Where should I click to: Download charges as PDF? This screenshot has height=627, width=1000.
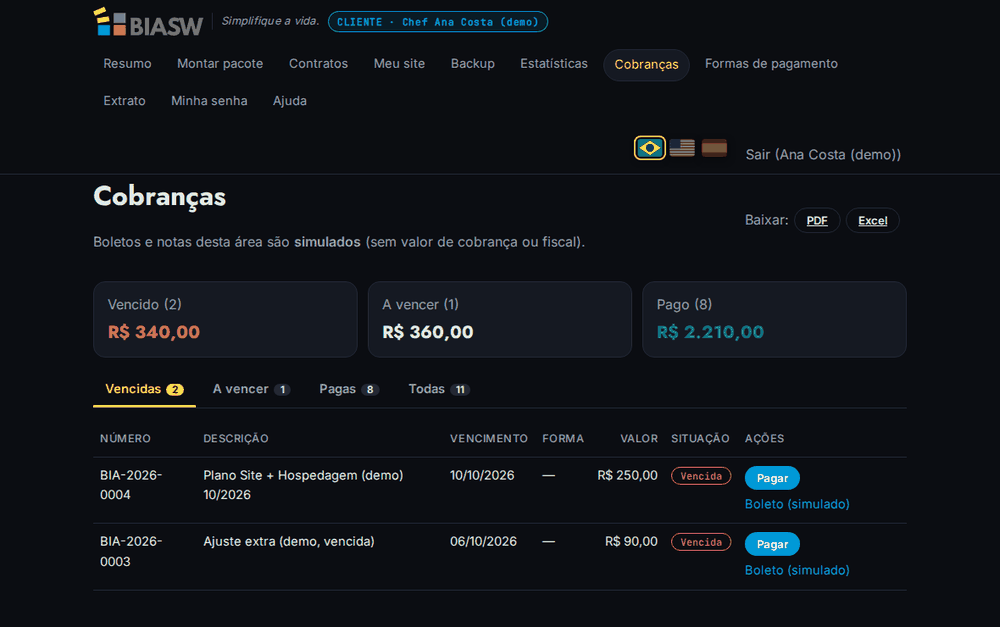817,221
